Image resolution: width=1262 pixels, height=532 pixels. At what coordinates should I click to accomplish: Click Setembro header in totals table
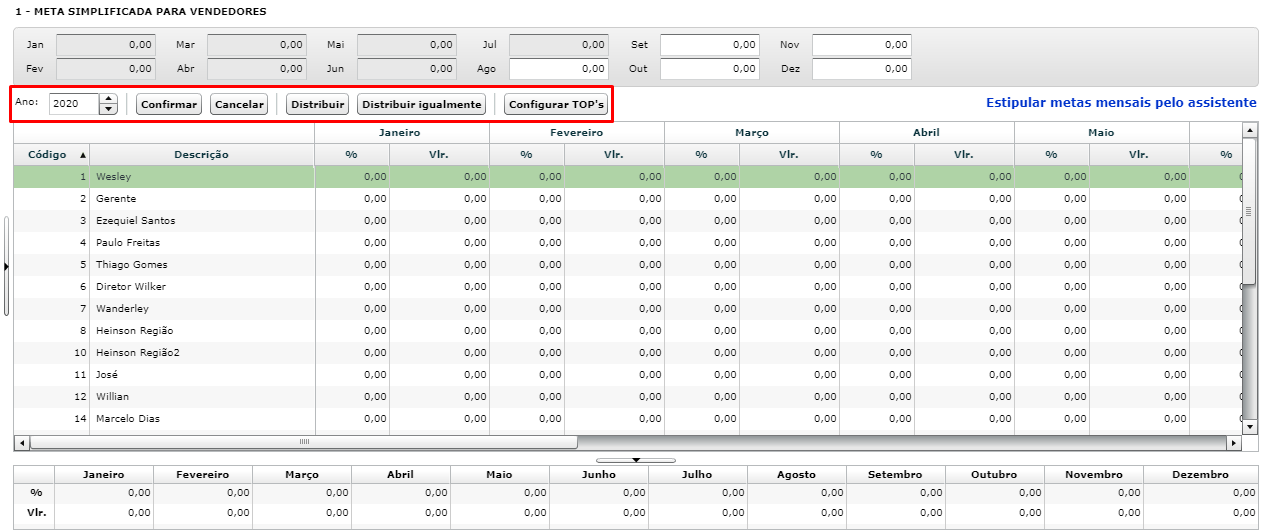[896, 475]
